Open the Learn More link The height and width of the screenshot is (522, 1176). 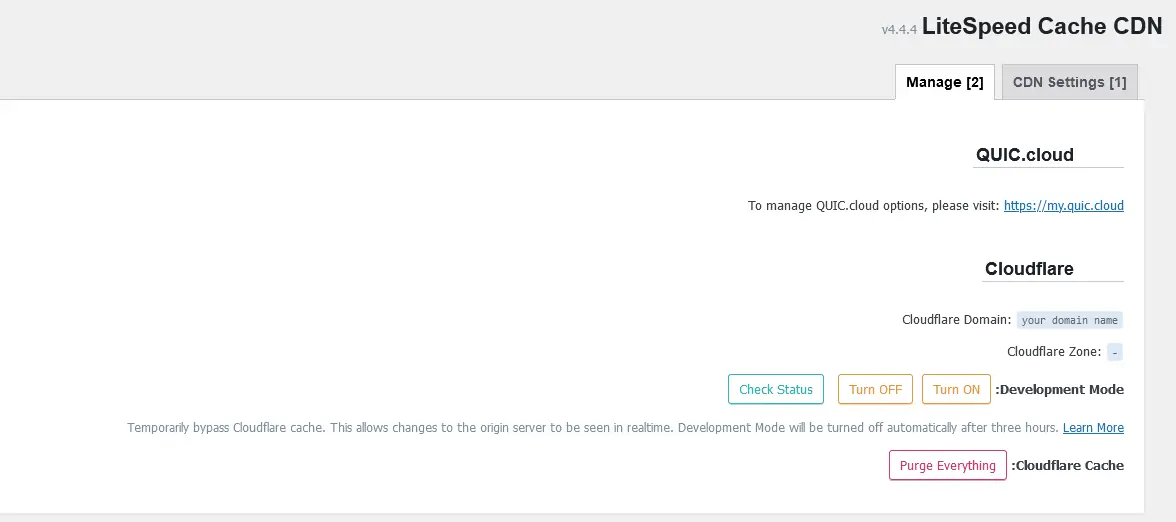1093,428
